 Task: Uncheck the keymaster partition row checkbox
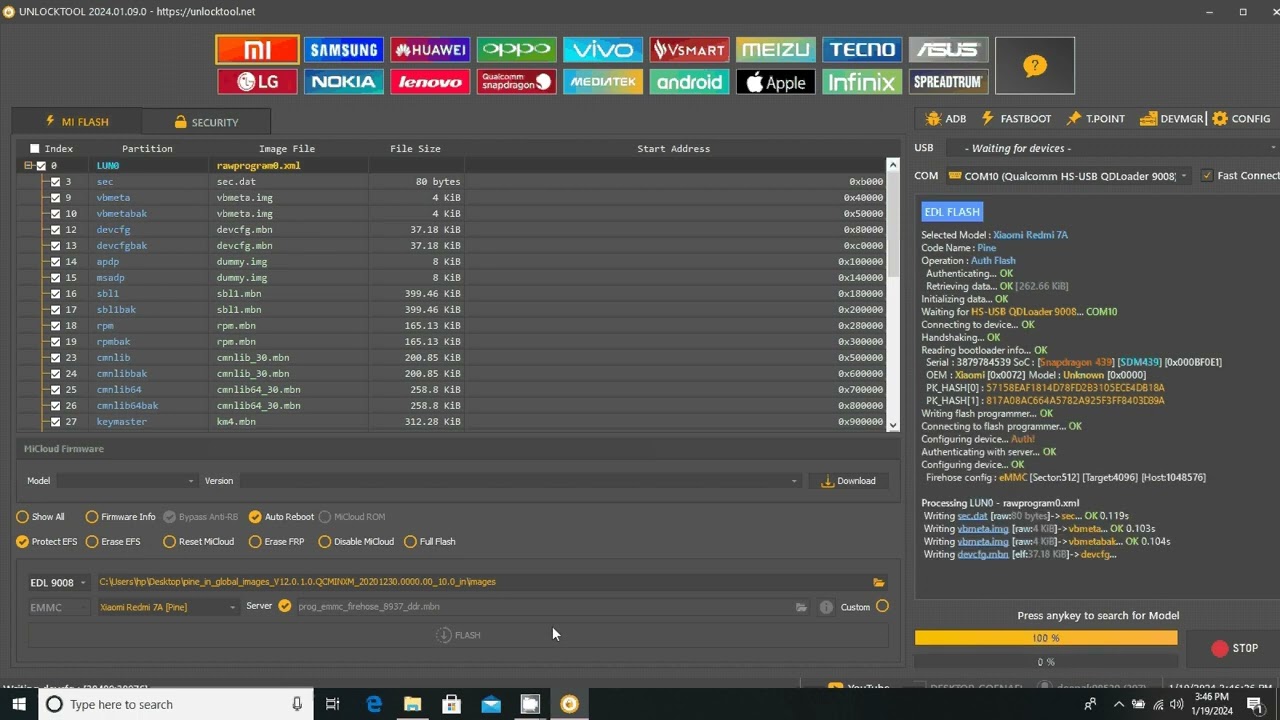click(55, 422)
